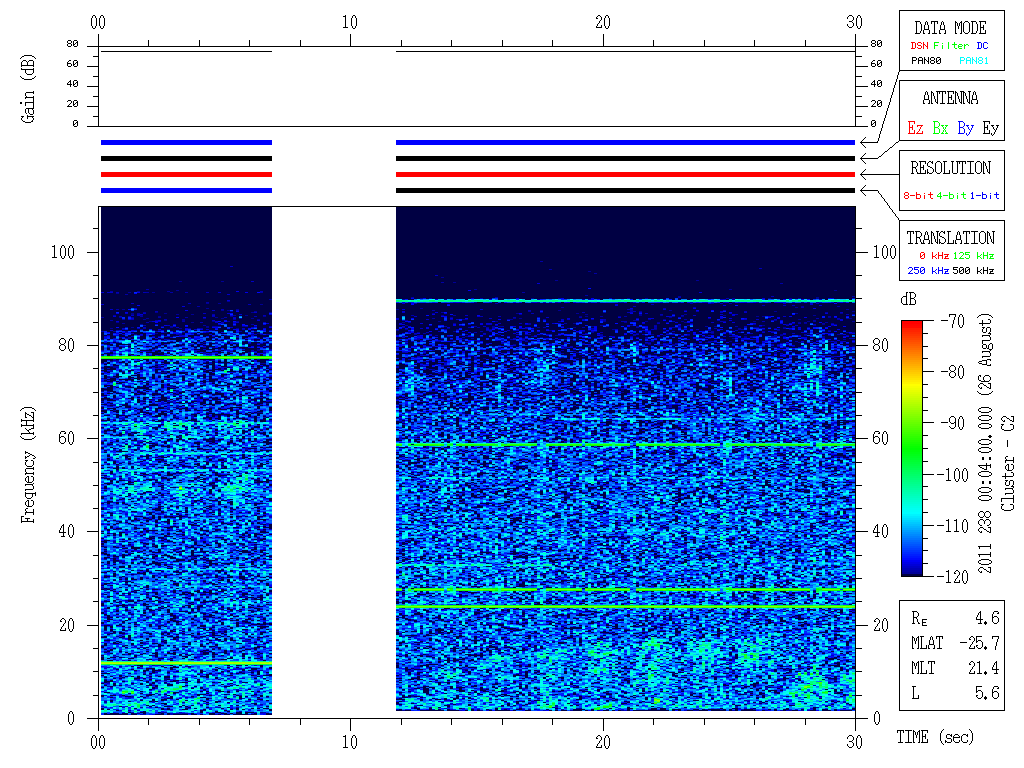Screen dimensions: 1024x768
Task: Click the blue By antenna label
Action: (x=965, y=129)
